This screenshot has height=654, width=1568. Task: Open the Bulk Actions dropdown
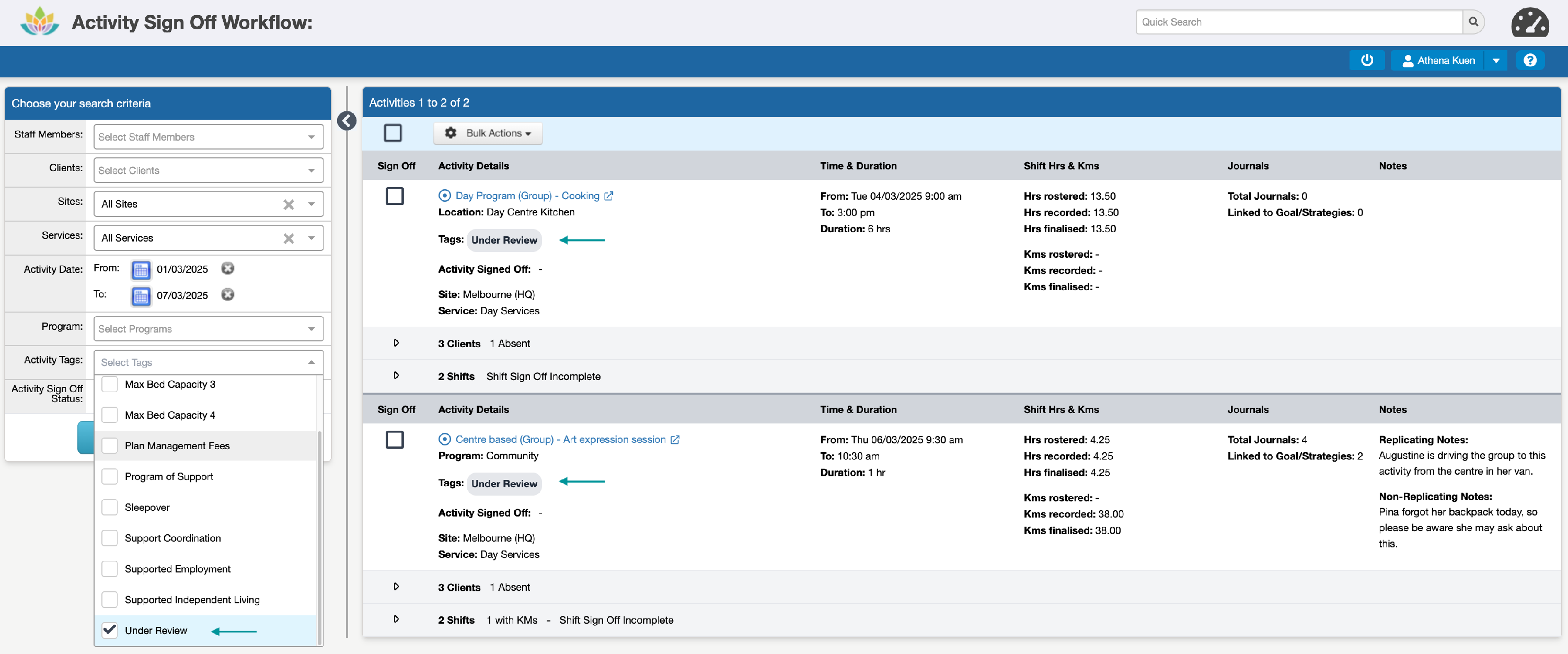click(488, 133)
